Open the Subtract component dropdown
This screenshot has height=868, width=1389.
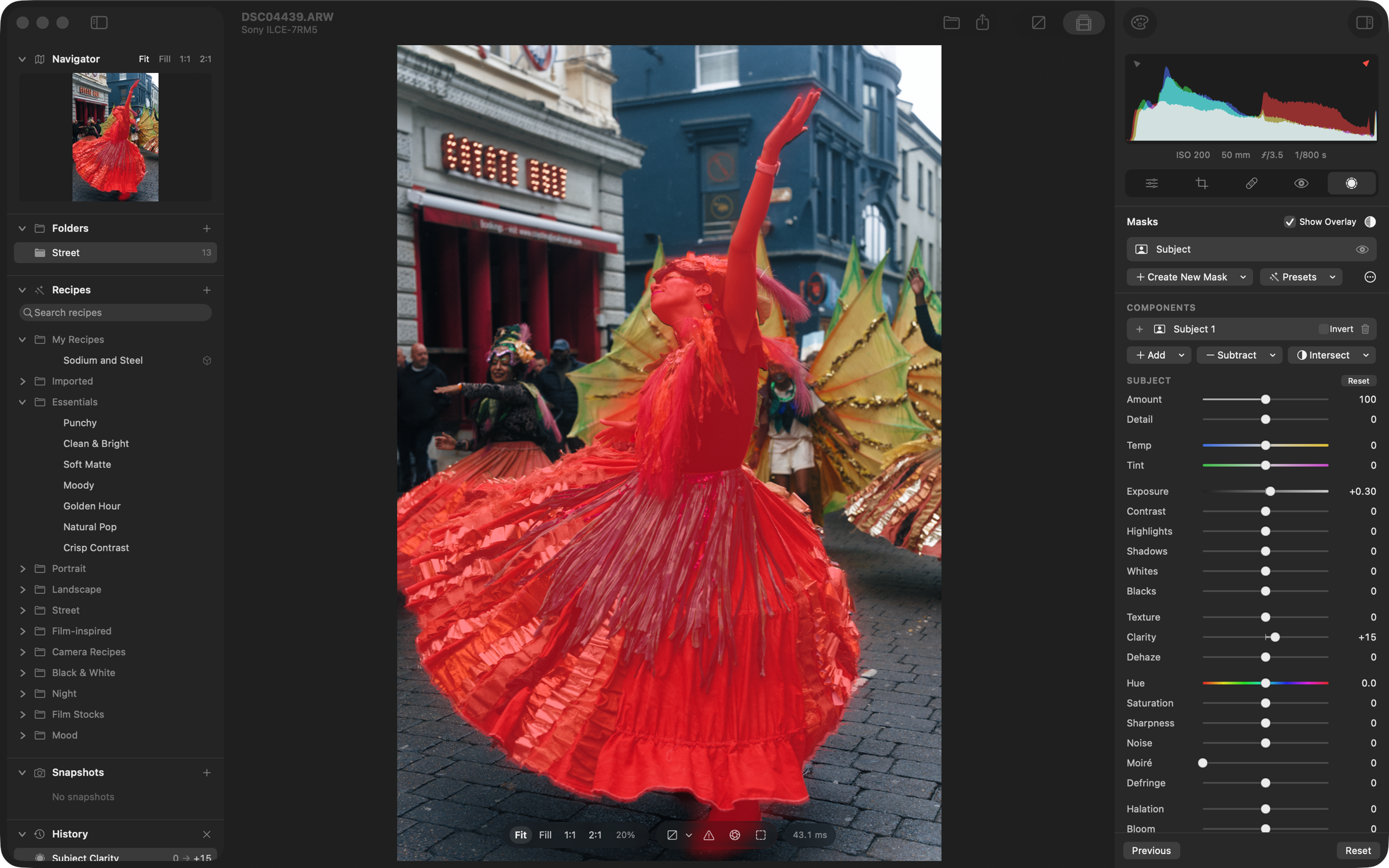(x=1239, y=355)
